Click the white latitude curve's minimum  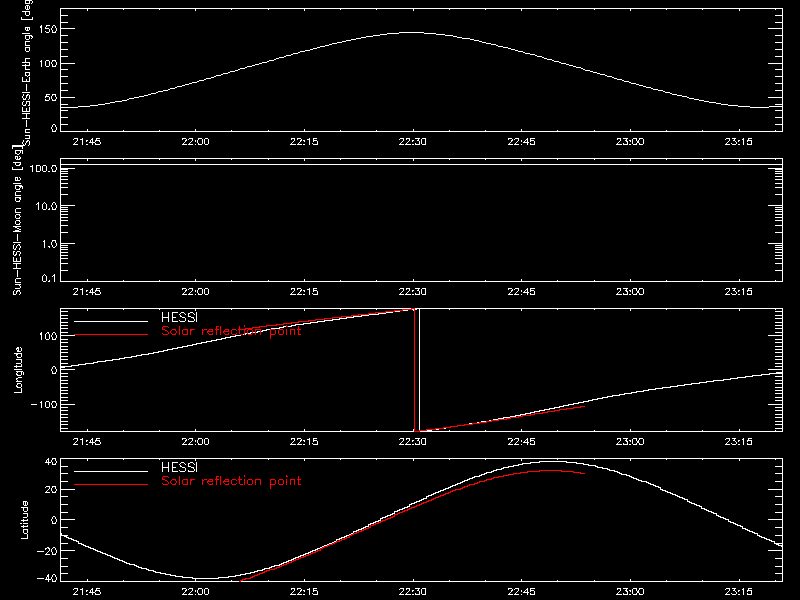[204, 579]
